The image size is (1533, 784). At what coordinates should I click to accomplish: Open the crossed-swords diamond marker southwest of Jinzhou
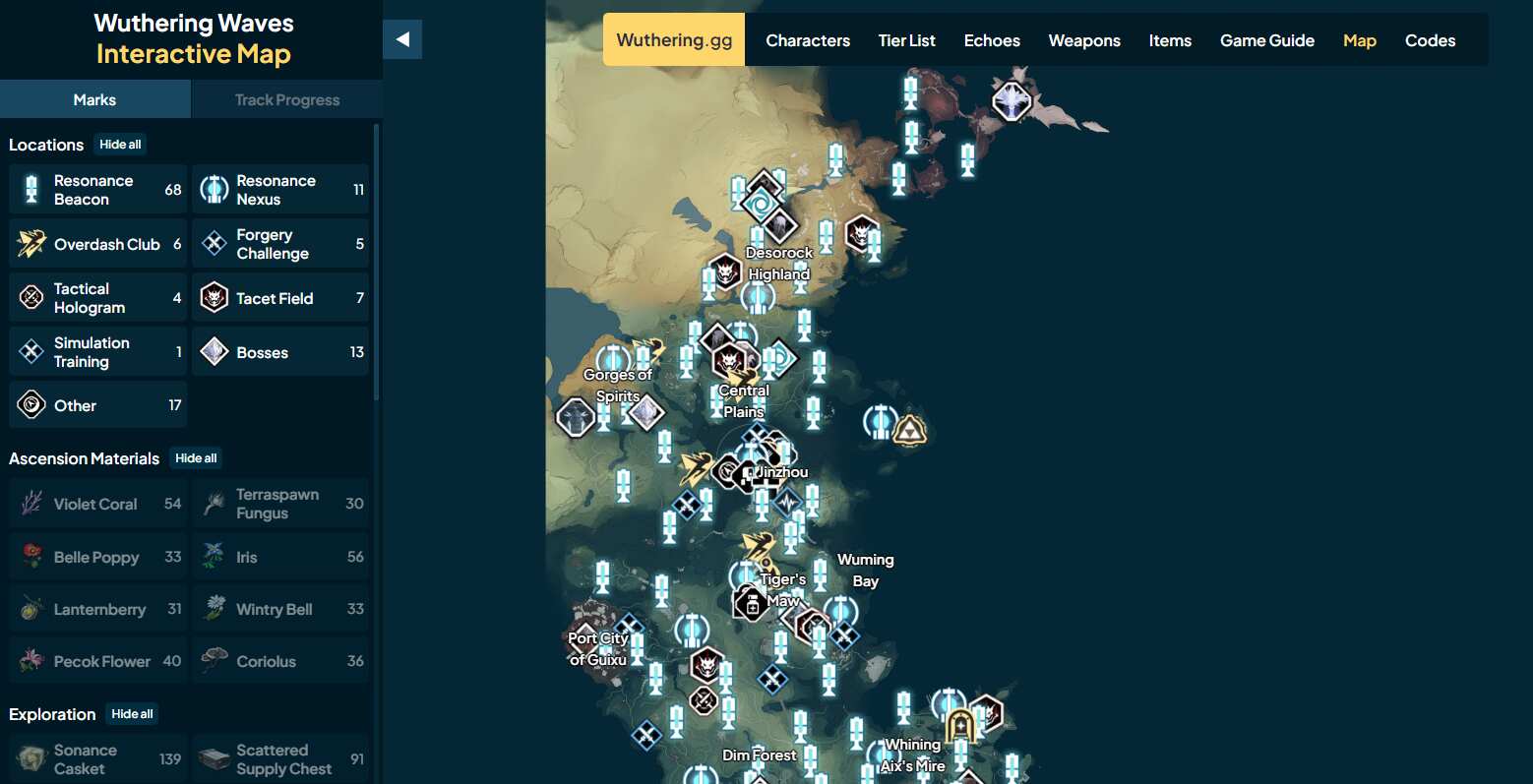click(686, 506)
